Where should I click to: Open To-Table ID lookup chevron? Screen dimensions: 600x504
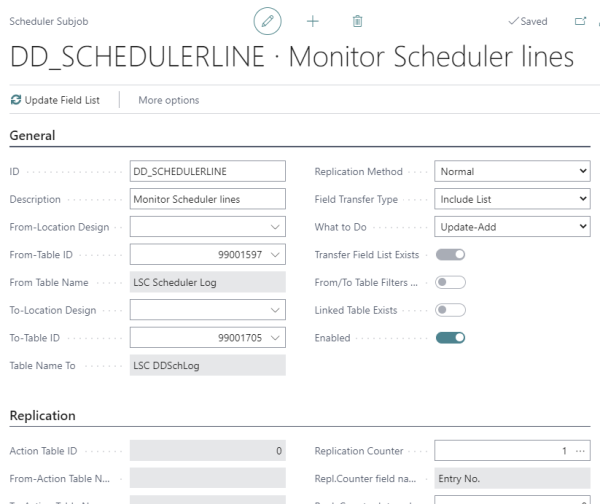(275, 338)
